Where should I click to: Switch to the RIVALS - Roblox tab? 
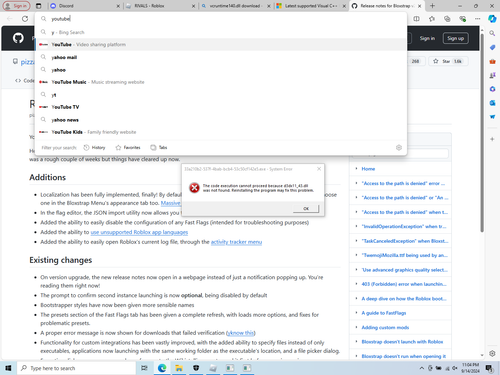161,6
